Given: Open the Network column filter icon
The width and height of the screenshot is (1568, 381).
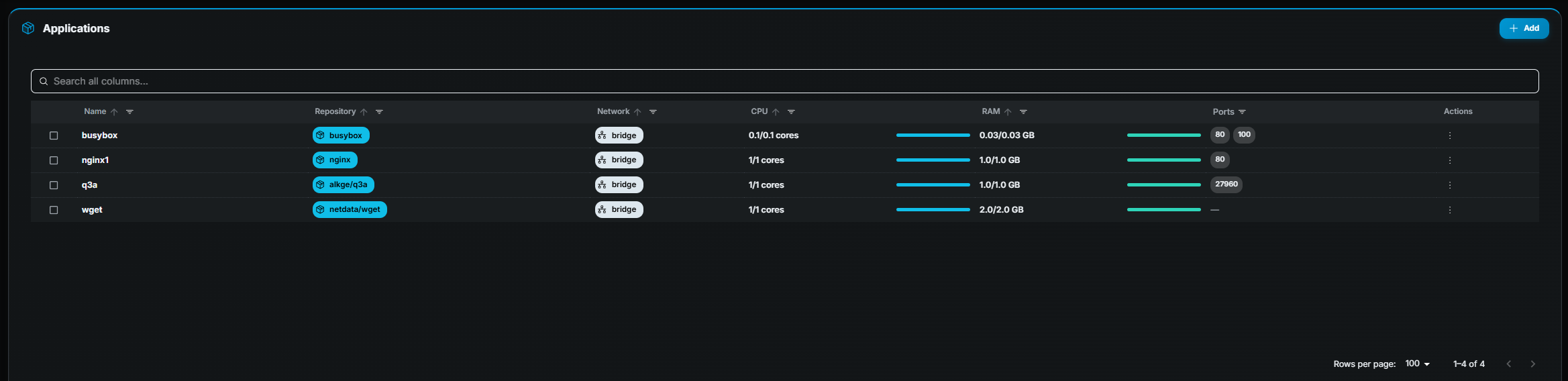Looking at the screenshot, I should pos(653,112).
